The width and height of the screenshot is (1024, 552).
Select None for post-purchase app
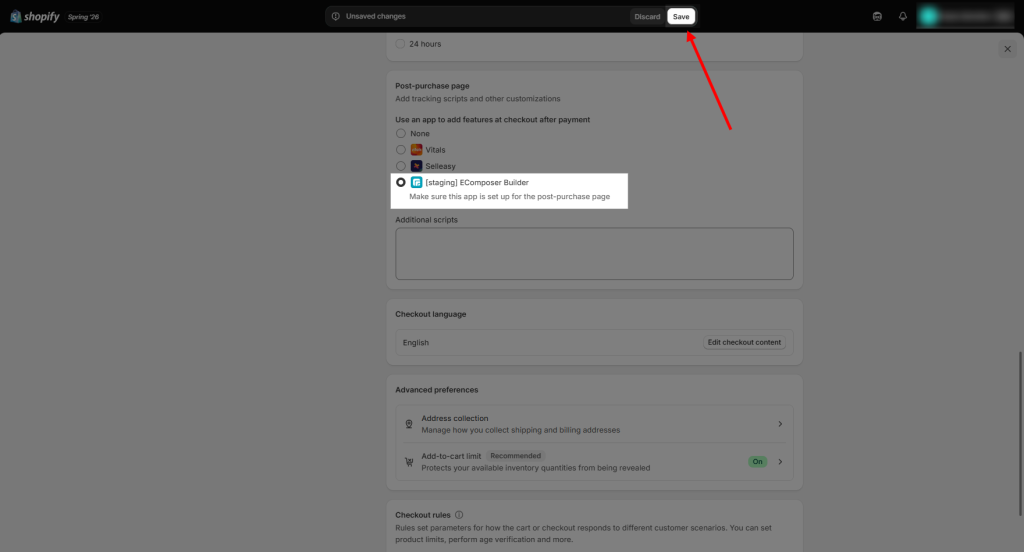(400, 133)
